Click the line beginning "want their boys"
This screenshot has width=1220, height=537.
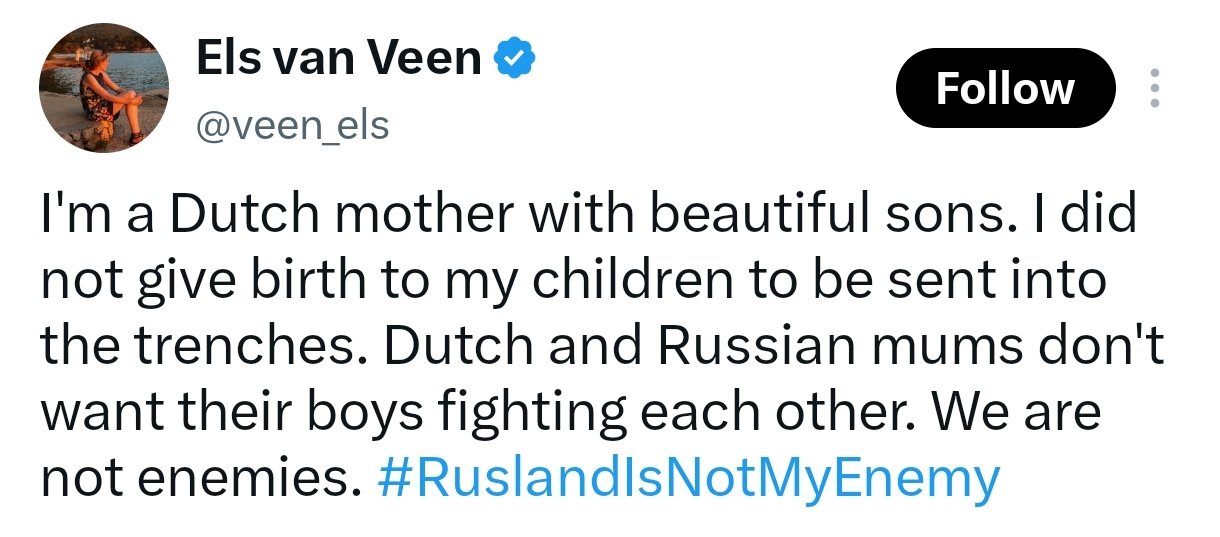570,415
